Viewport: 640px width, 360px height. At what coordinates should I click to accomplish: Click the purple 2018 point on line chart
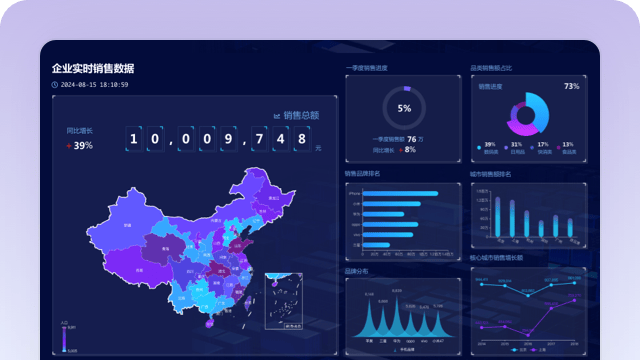click(x=574, y=300)
